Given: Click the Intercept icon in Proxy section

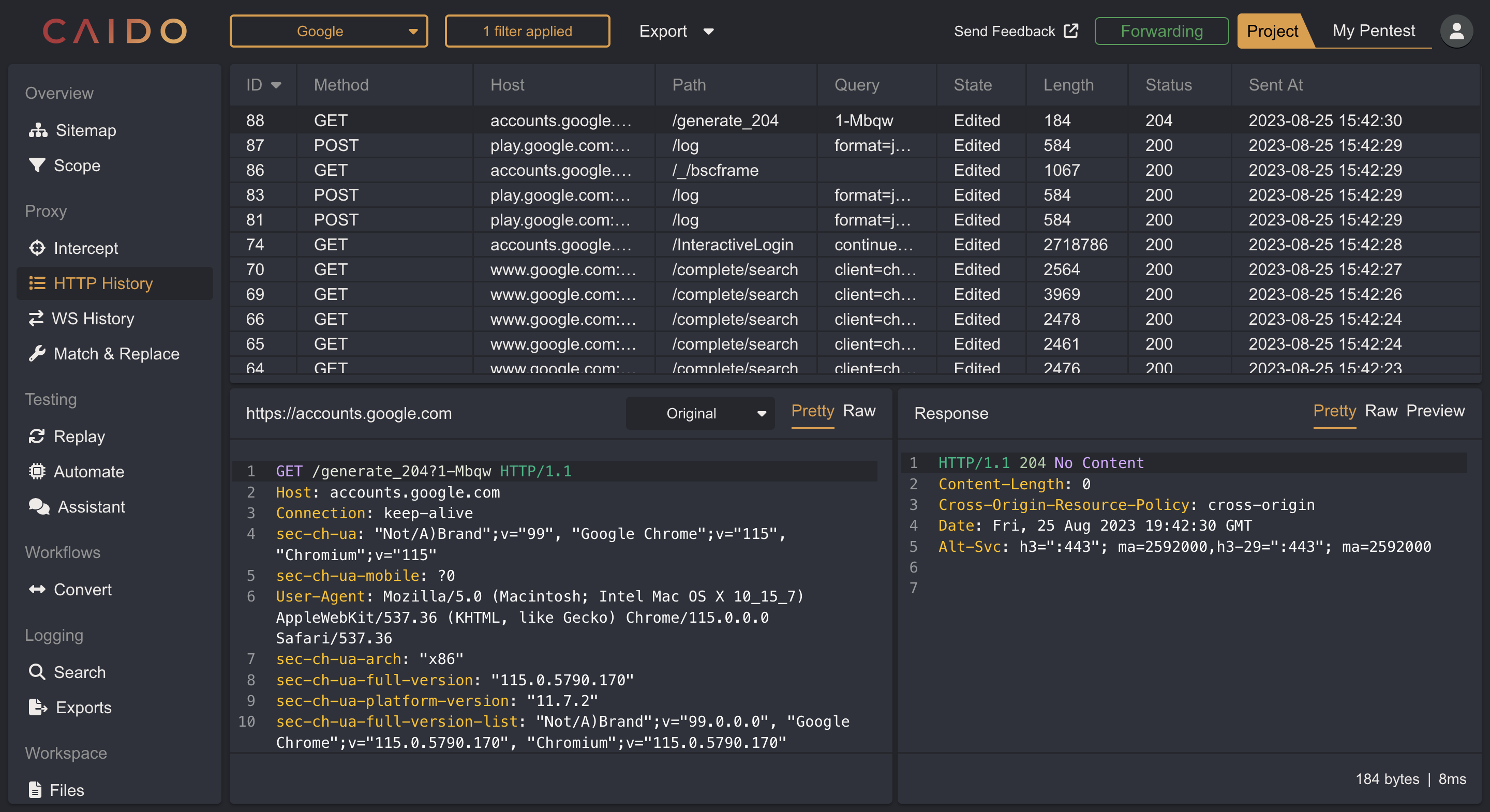Looking at the screenshot, I should coord(37,248).
